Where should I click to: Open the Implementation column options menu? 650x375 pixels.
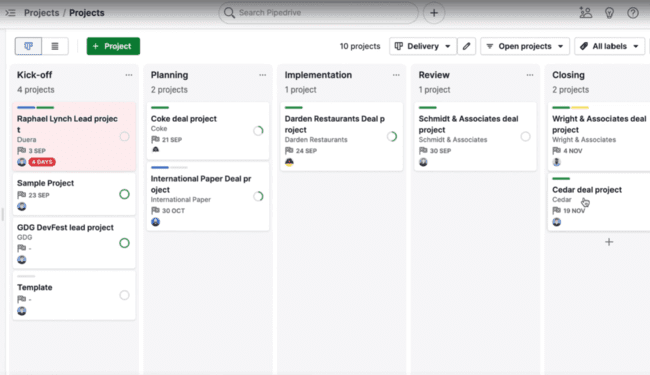[396, 75]
